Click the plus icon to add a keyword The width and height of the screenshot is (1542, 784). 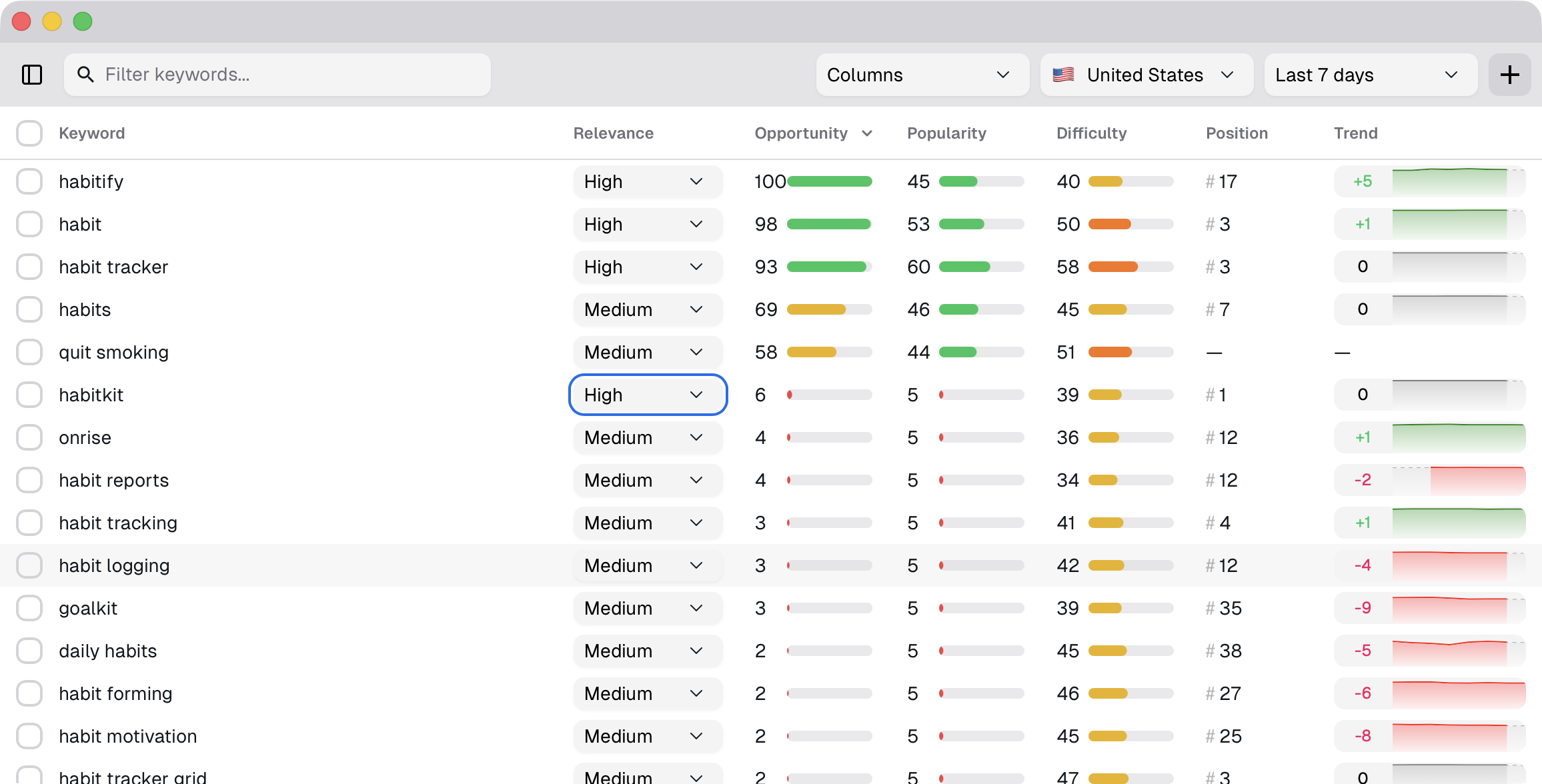[1510, 75]
